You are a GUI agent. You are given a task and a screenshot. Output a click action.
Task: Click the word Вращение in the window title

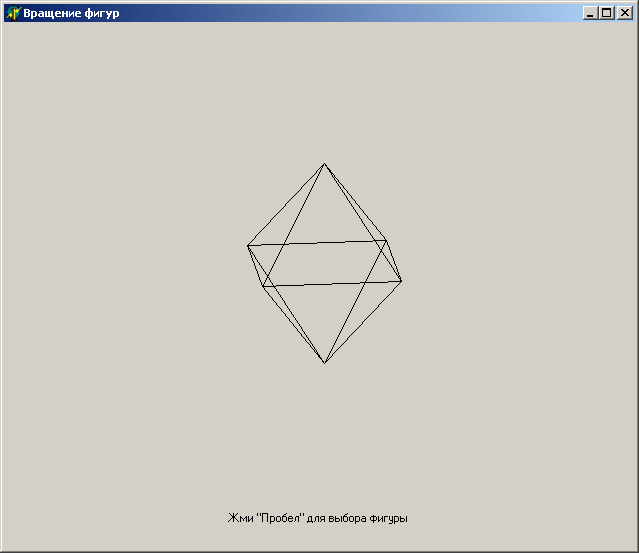pos(53,13)
